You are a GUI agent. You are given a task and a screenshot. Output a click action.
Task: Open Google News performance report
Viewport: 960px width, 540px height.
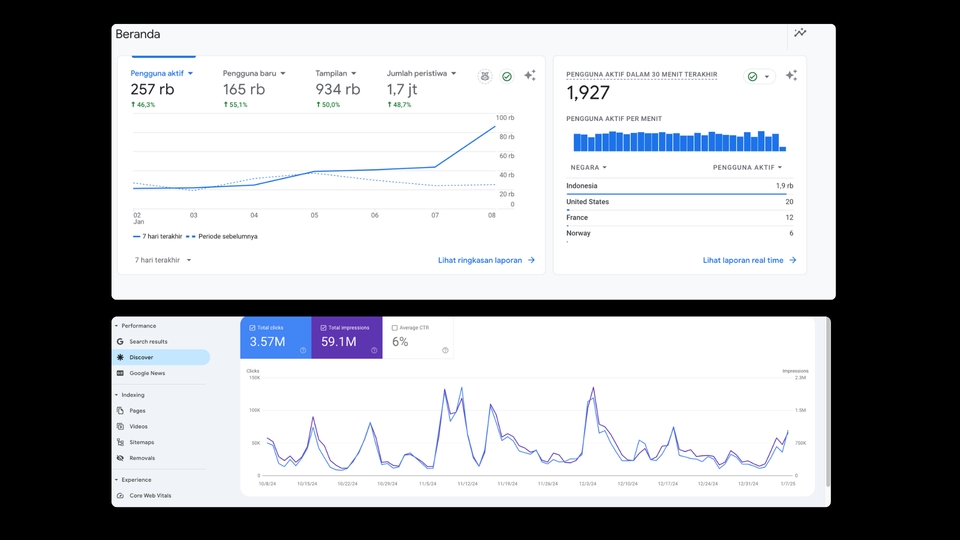click(x=147, y=373)
